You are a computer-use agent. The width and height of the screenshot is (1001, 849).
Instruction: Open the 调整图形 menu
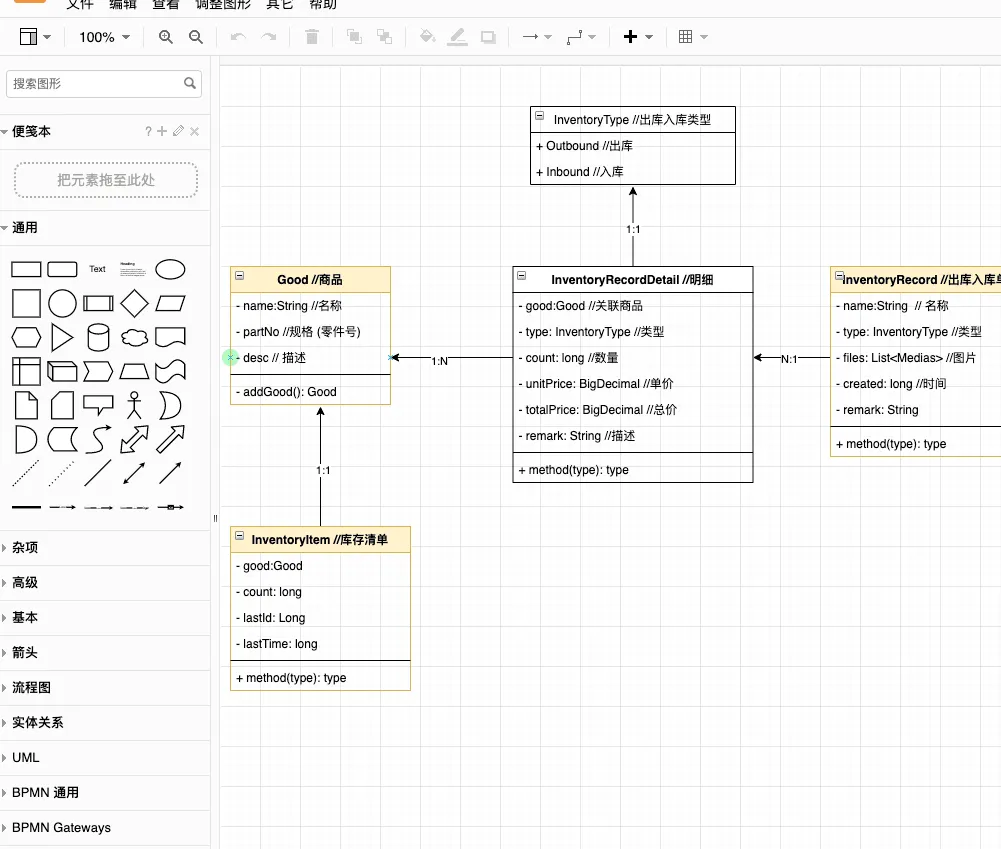click(x=223, y=4)
